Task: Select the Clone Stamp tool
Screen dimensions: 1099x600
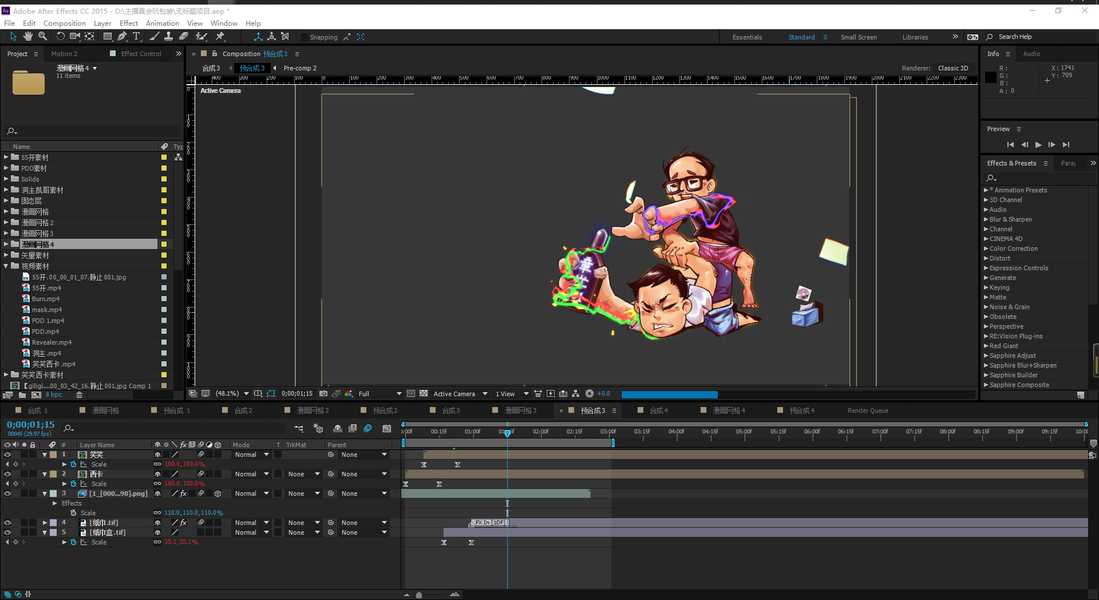Action: click(169, 36)
